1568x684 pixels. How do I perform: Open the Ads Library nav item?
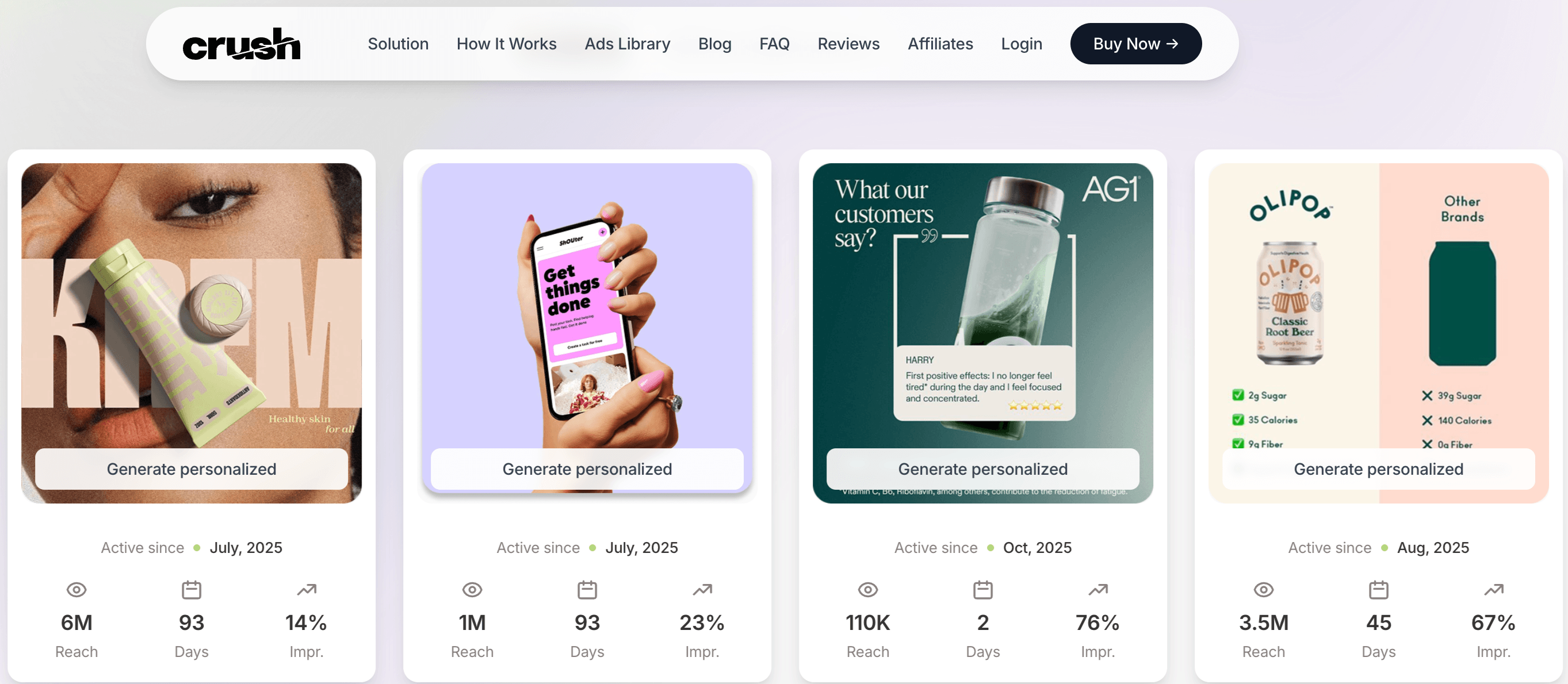(627, 44)
